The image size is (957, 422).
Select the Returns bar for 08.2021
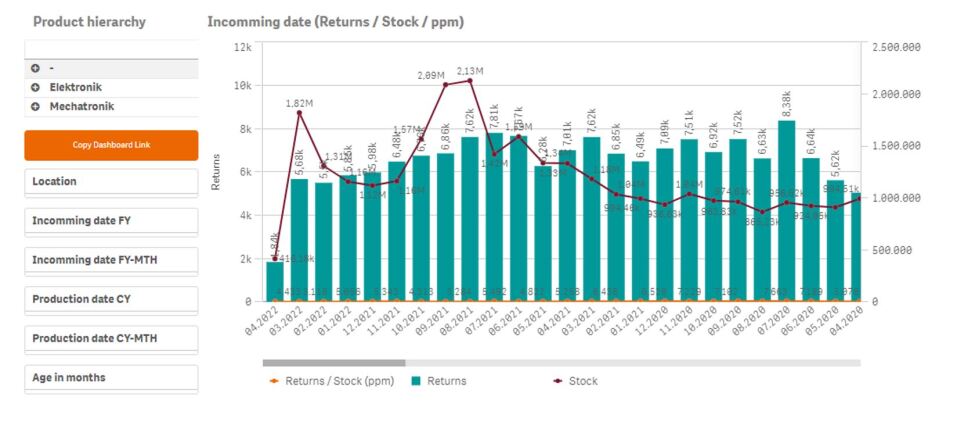click(470, 219)
